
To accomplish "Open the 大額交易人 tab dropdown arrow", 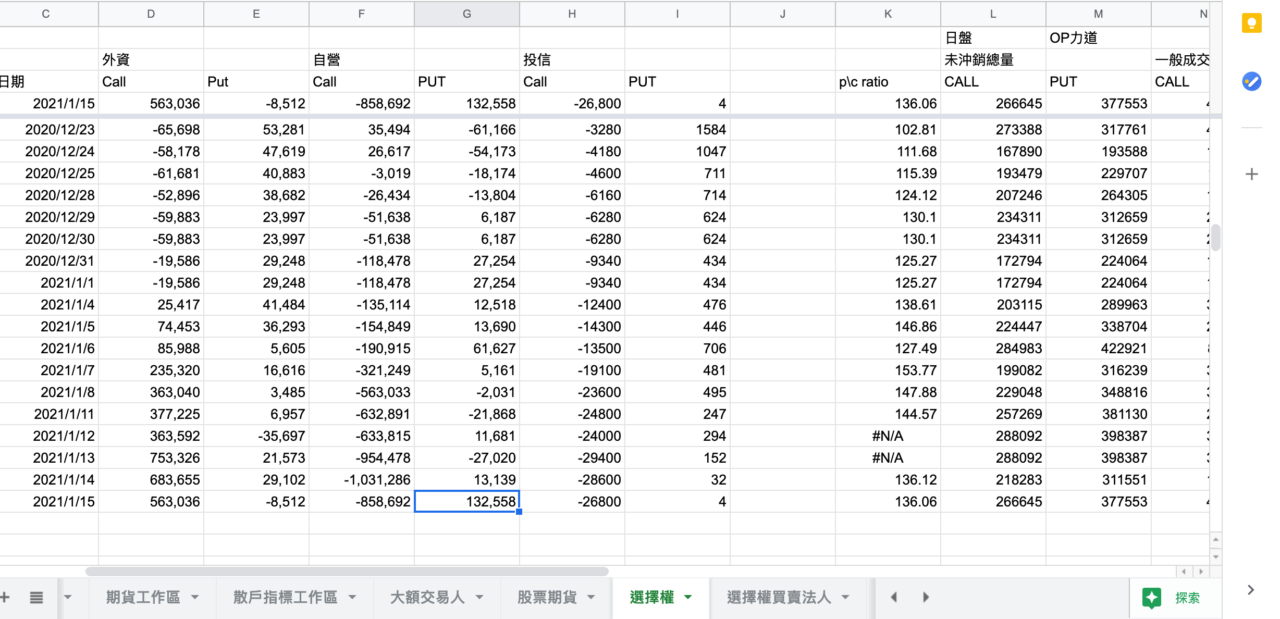I will click(479, 598).
